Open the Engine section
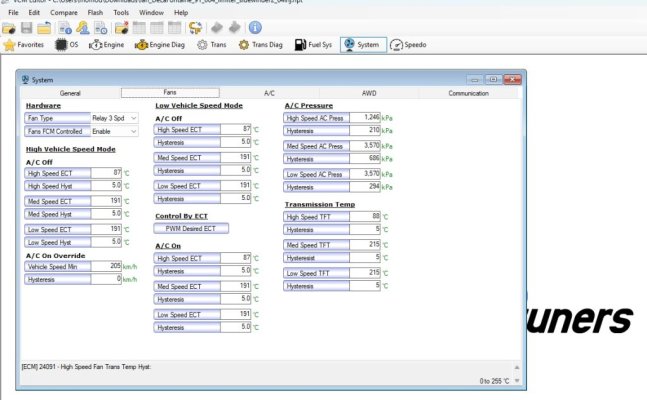647x400 pixels. [106, 45]
